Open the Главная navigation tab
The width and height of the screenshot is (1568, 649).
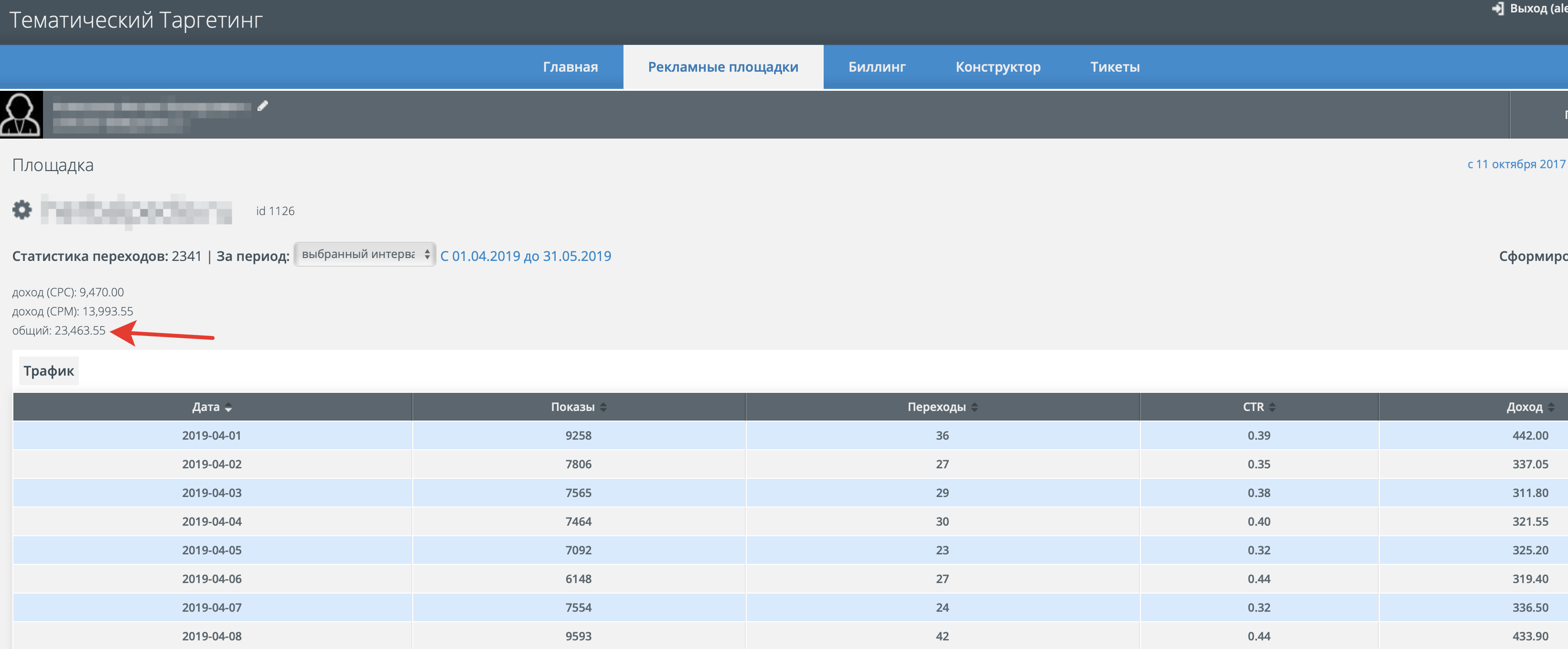pos(570,67)
